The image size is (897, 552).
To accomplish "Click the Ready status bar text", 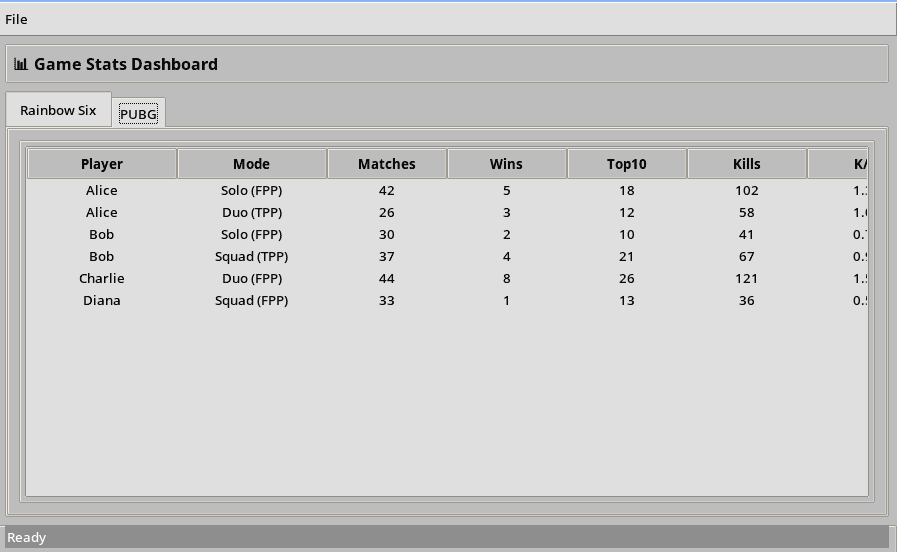I will (x=26, y=538).
